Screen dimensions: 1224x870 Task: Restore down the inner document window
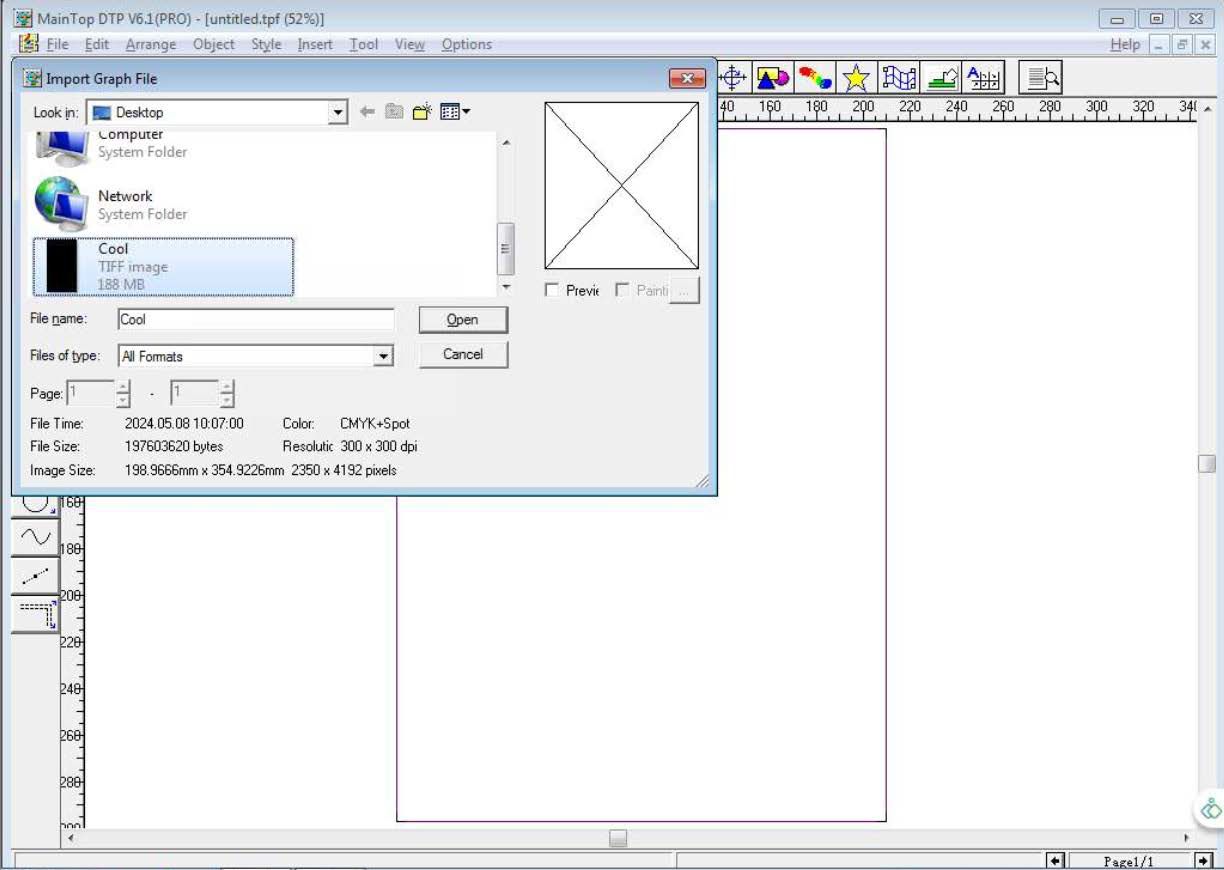click(1182, 45)
